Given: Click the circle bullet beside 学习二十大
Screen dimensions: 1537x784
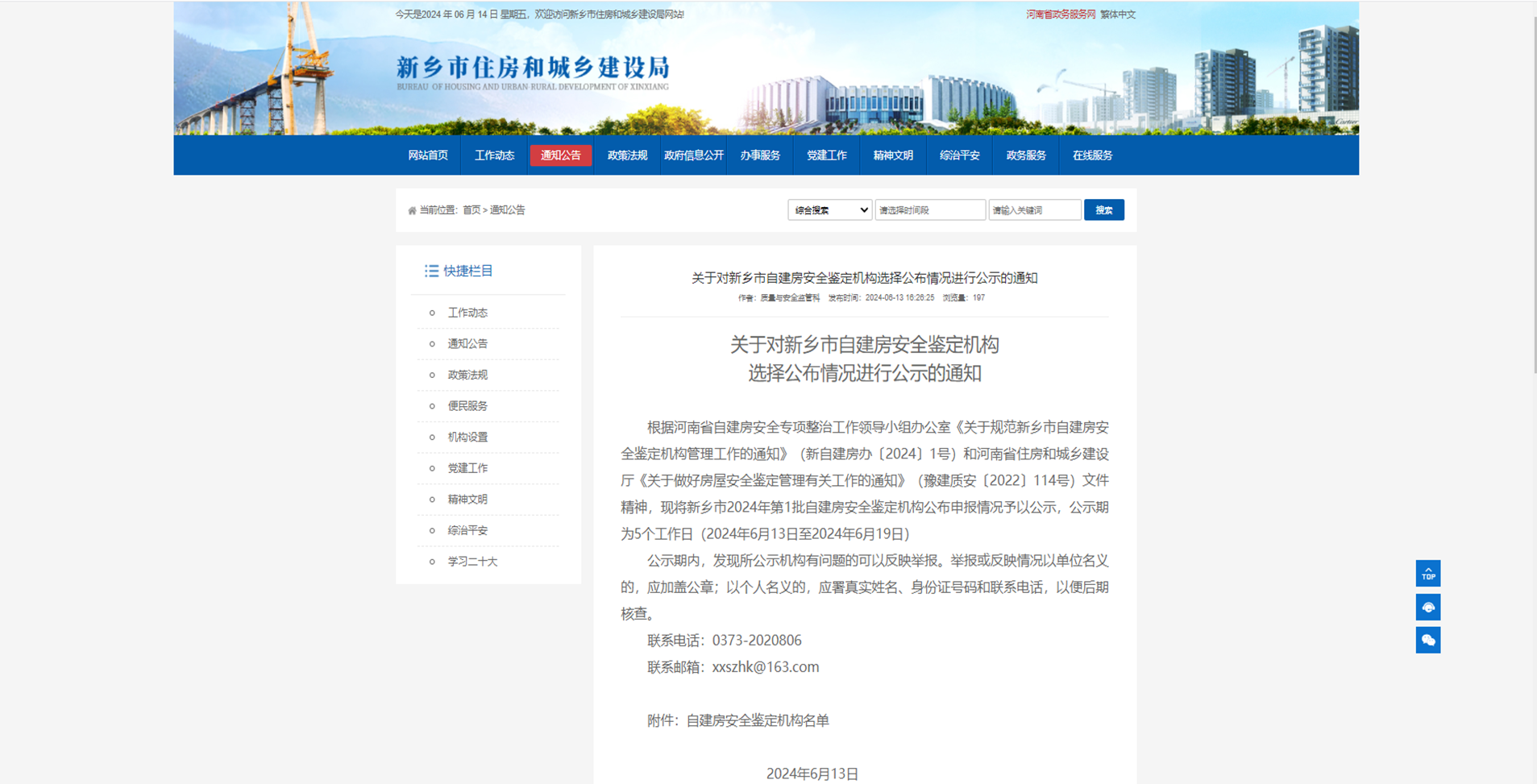Looking at the screenshot, I should pos(432,562).
